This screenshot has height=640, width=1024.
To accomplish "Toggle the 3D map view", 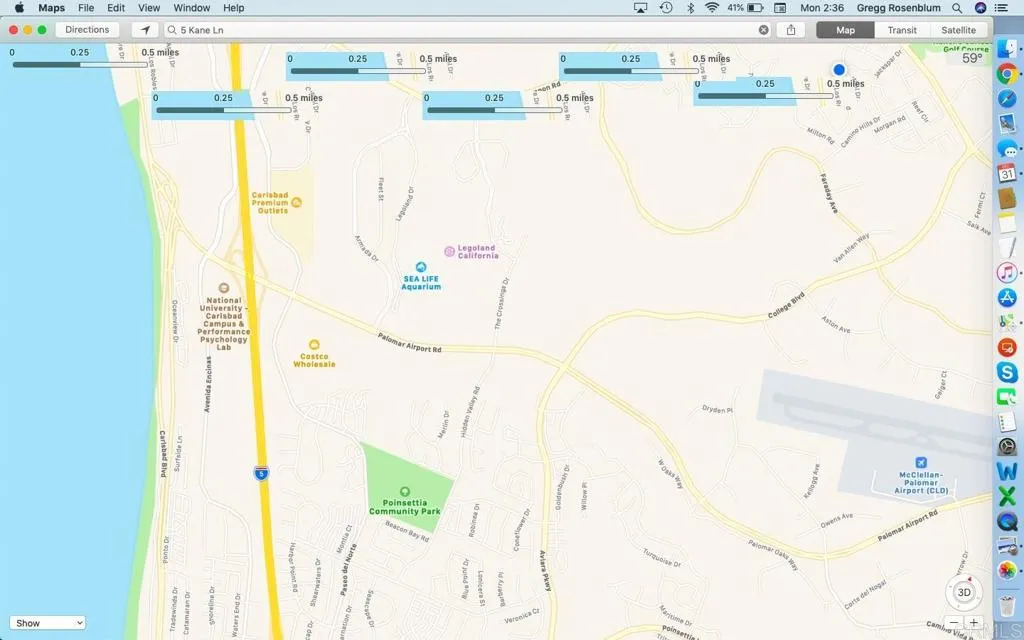I will tap(964, 593).
